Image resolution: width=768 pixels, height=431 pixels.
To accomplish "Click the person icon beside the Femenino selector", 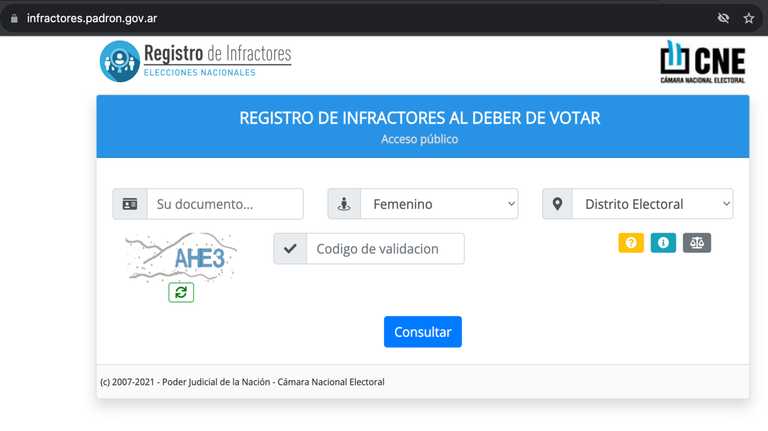I will coord(344,204).
